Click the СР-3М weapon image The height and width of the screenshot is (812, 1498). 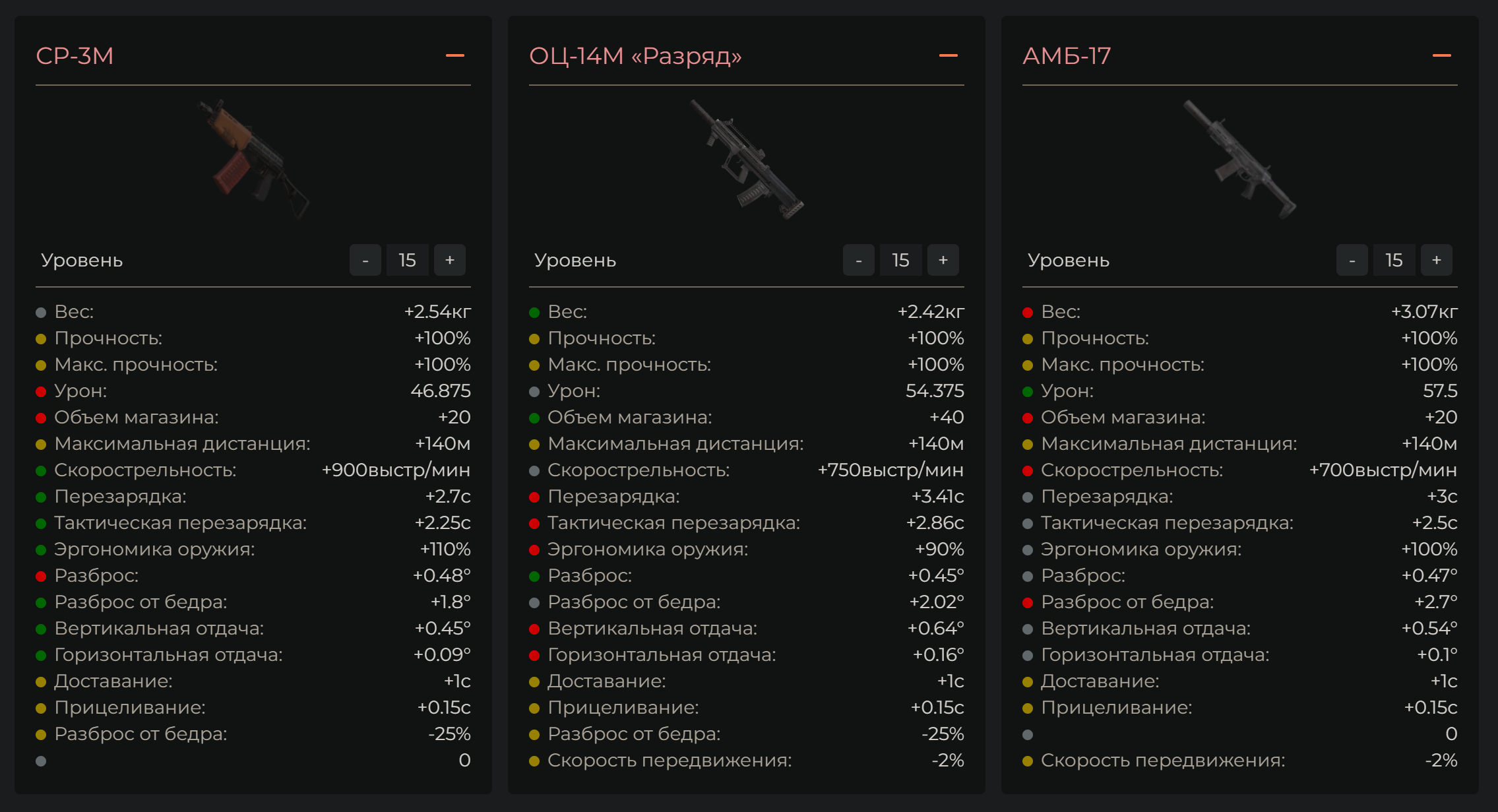pos(253,160)
